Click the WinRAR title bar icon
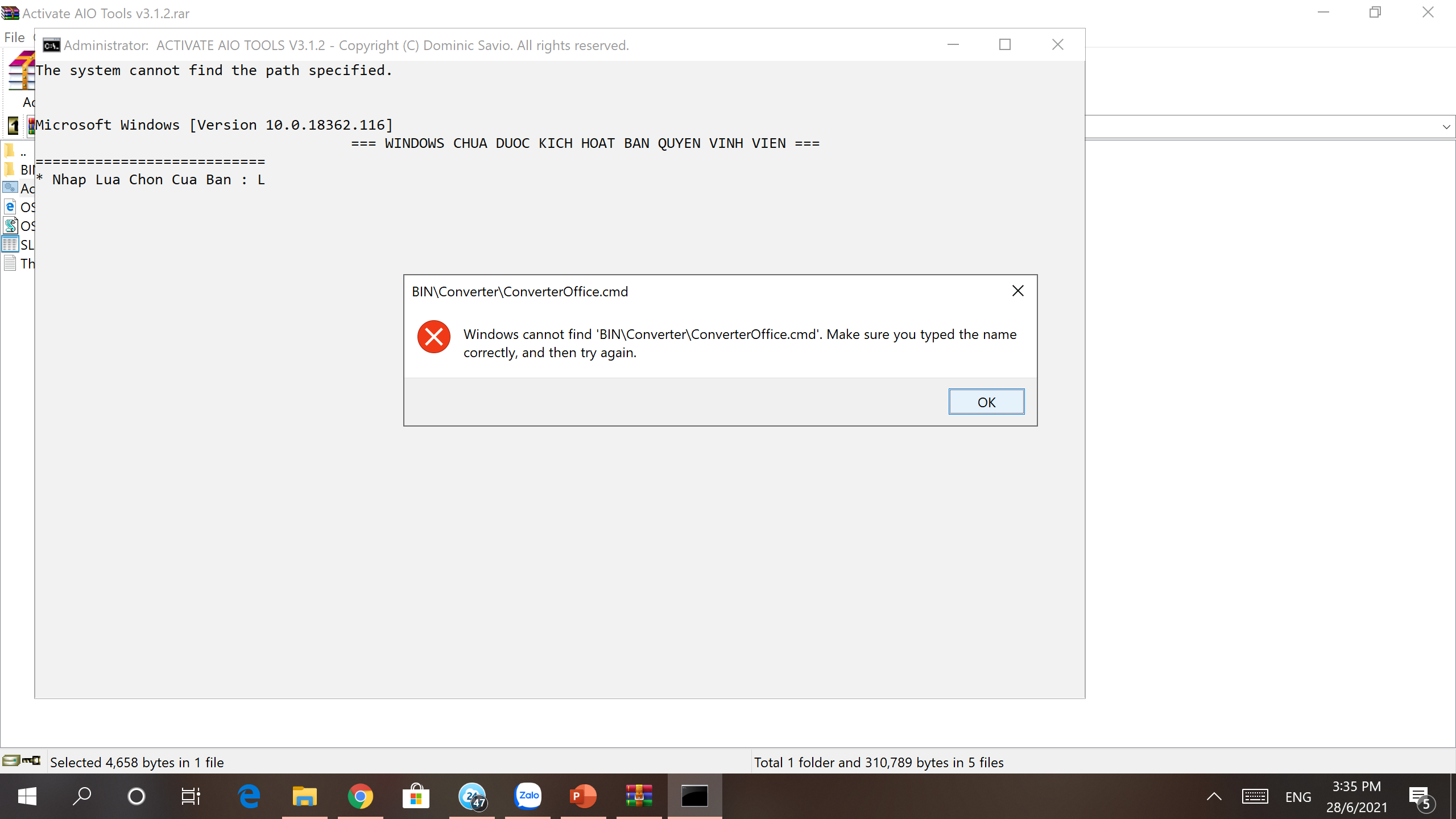 (x=10, y=13)
